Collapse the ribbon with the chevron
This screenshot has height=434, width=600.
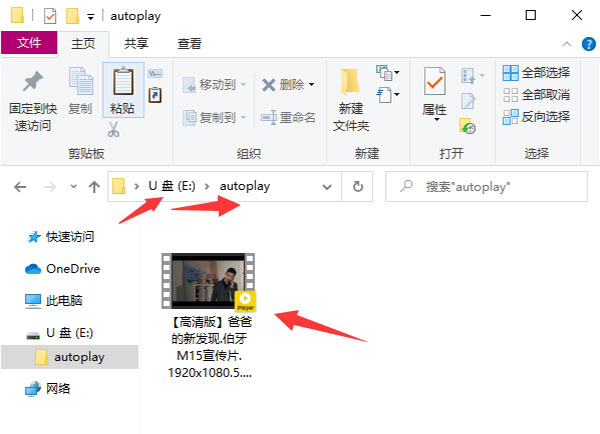[567, 44]
